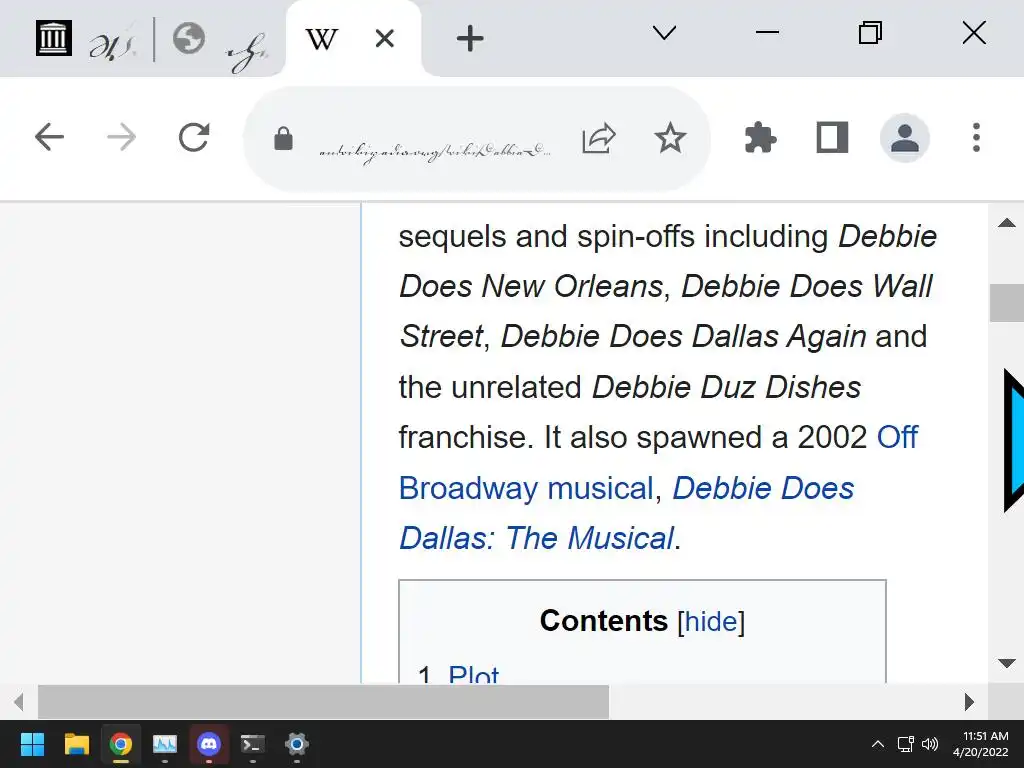
Task: Open the Extensions puzzle icon
Action: 760,138
